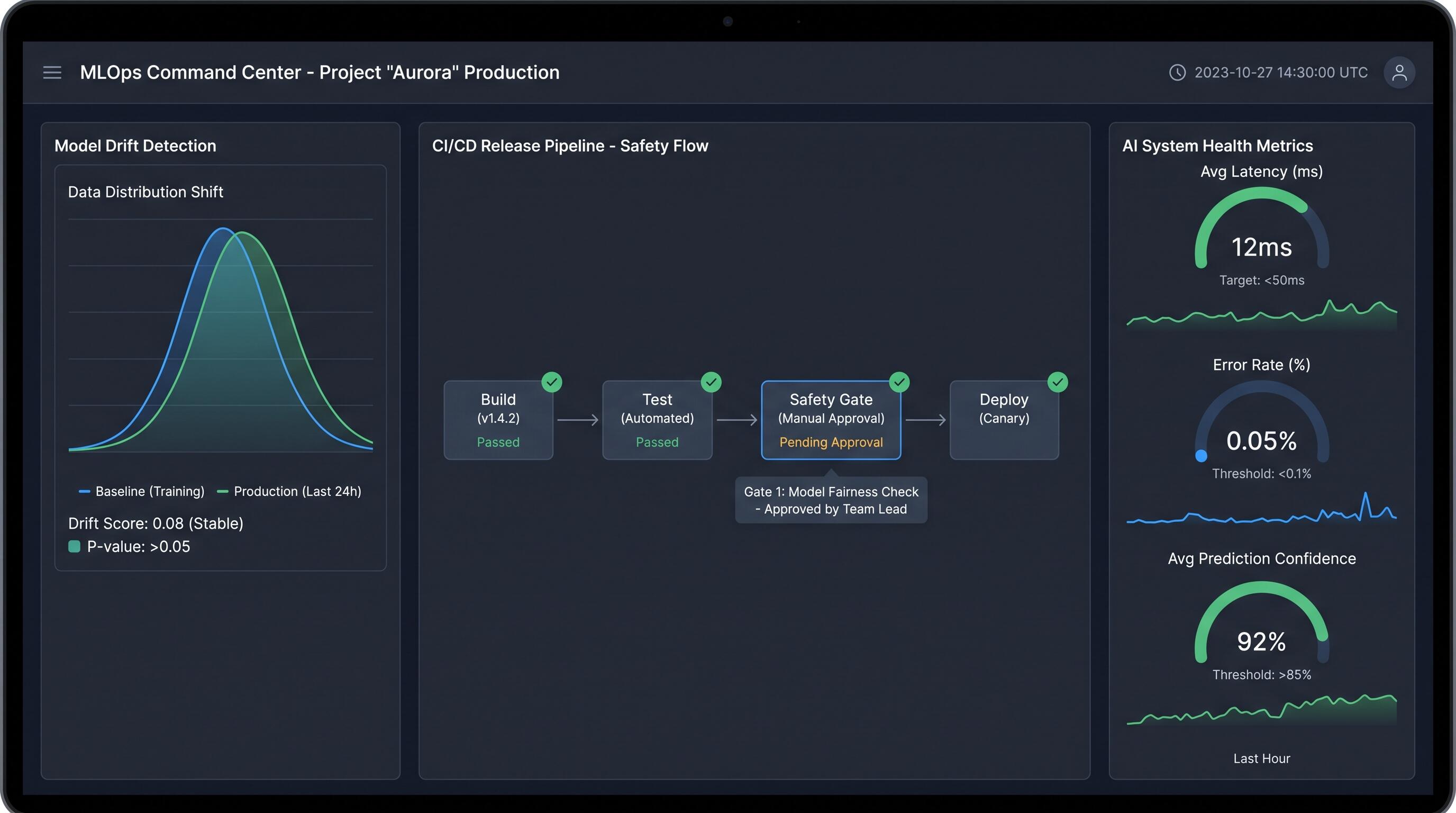Click the Avg Latency sparkline chart
The height and width of the screenshot is (813, 1456).
click(x=1261, y=315)
